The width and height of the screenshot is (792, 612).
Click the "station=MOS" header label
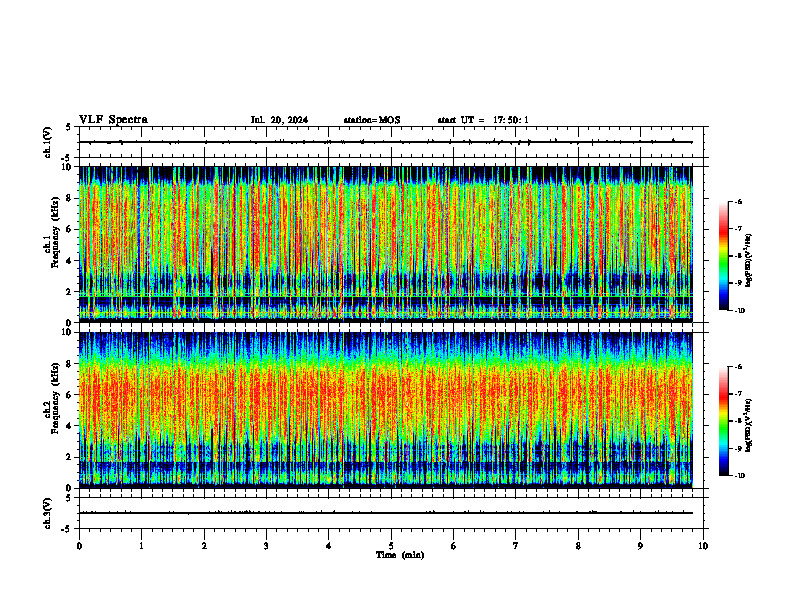(x=372, y=120)
